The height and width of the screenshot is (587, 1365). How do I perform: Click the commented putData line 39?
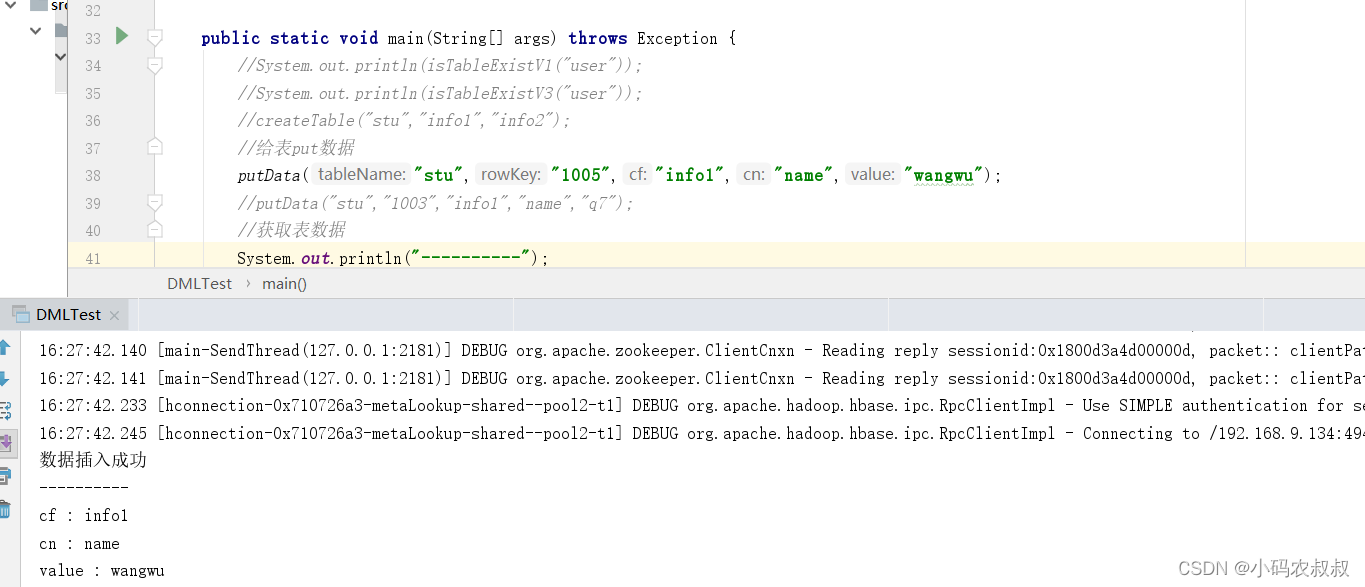click(x=436, y=203)
